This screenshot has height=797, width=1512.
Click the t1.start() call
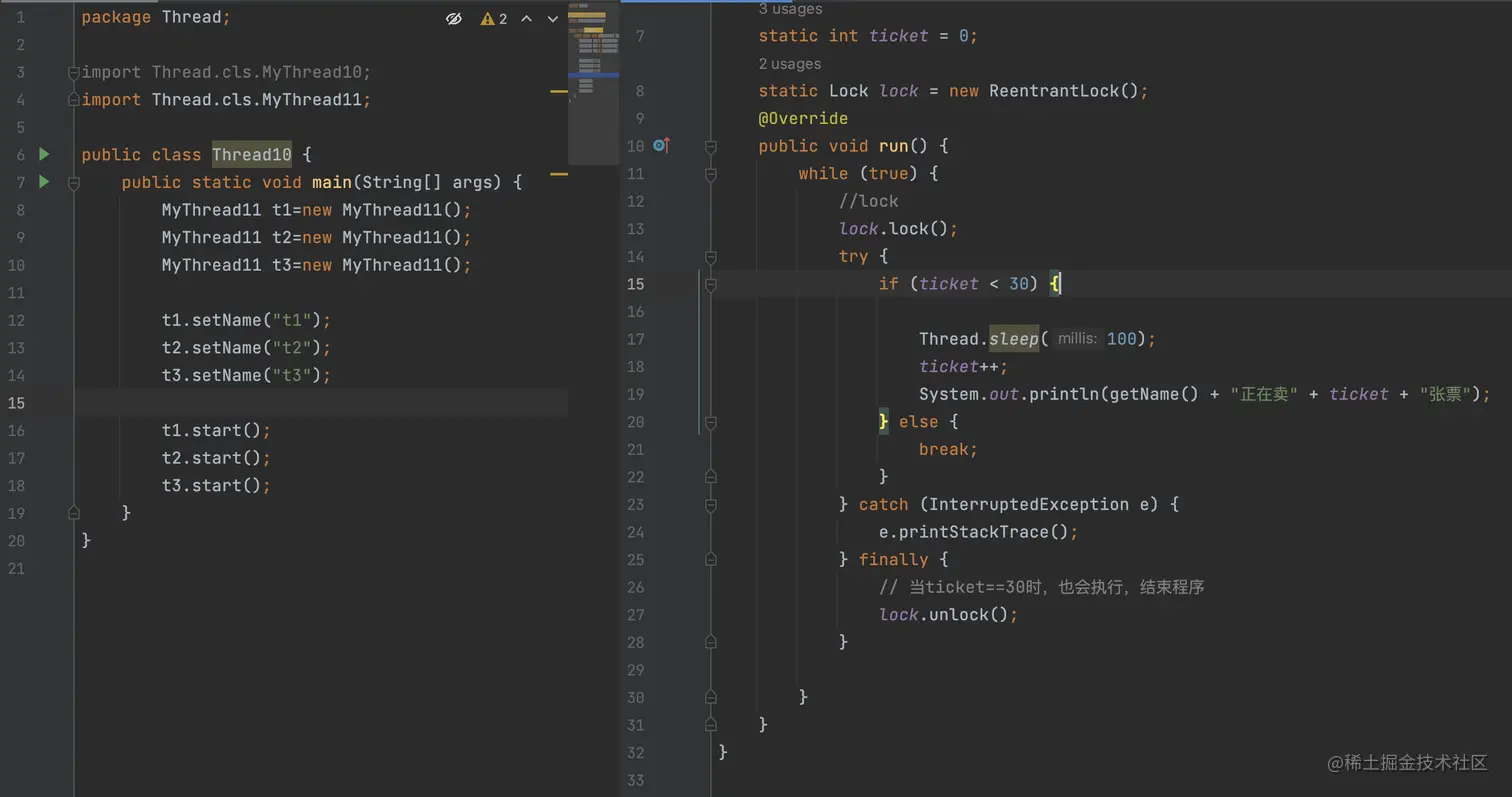tap(216, 430)
